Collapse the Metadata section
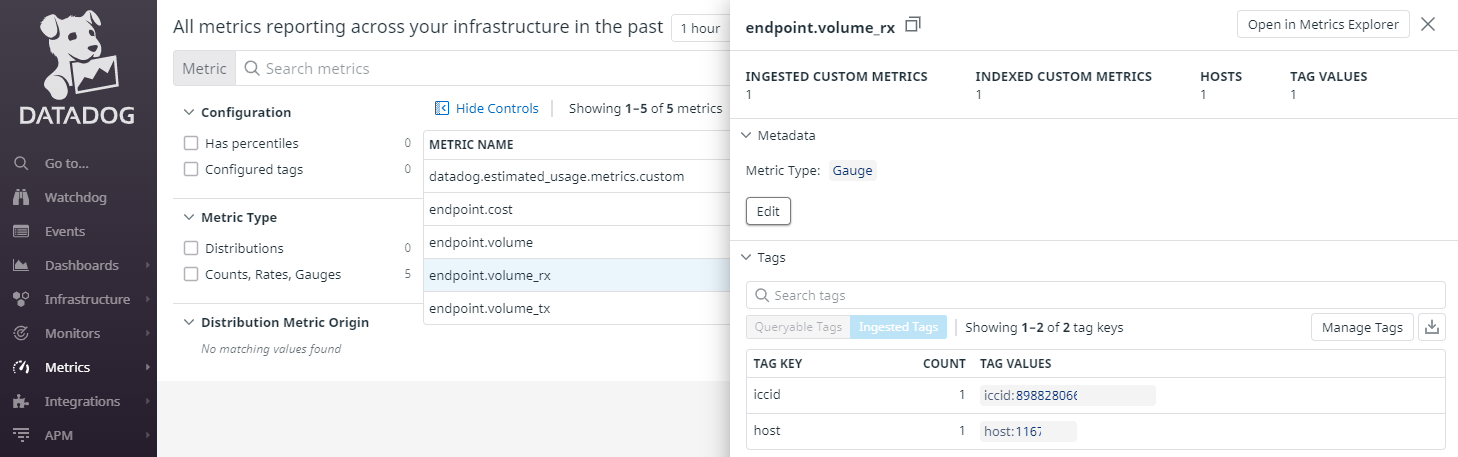 point(745,135)
